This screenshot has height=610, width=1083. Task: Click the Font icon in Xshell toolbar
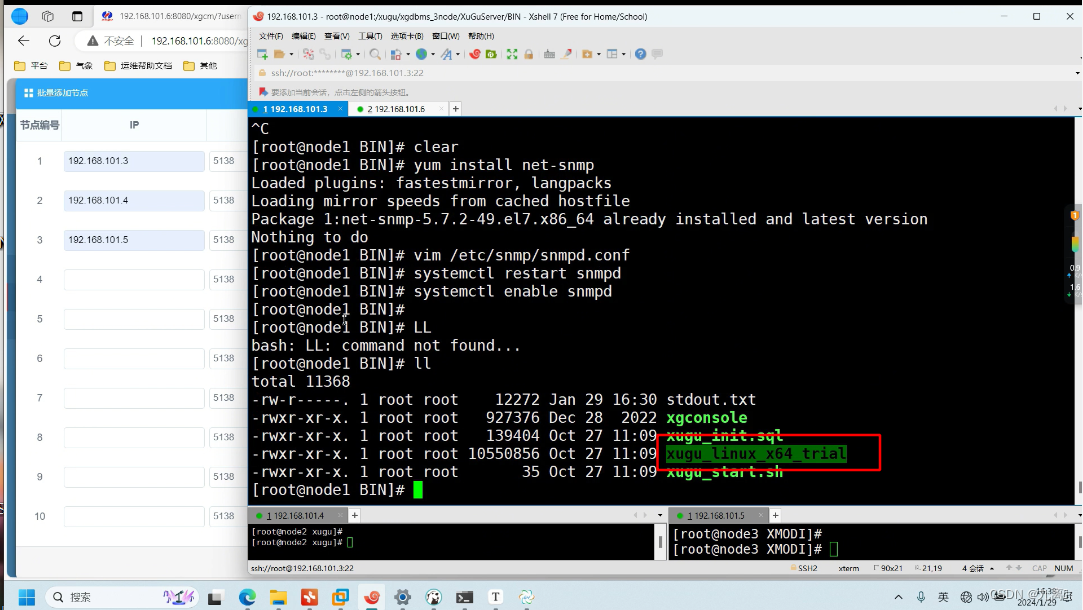point(447,54)
